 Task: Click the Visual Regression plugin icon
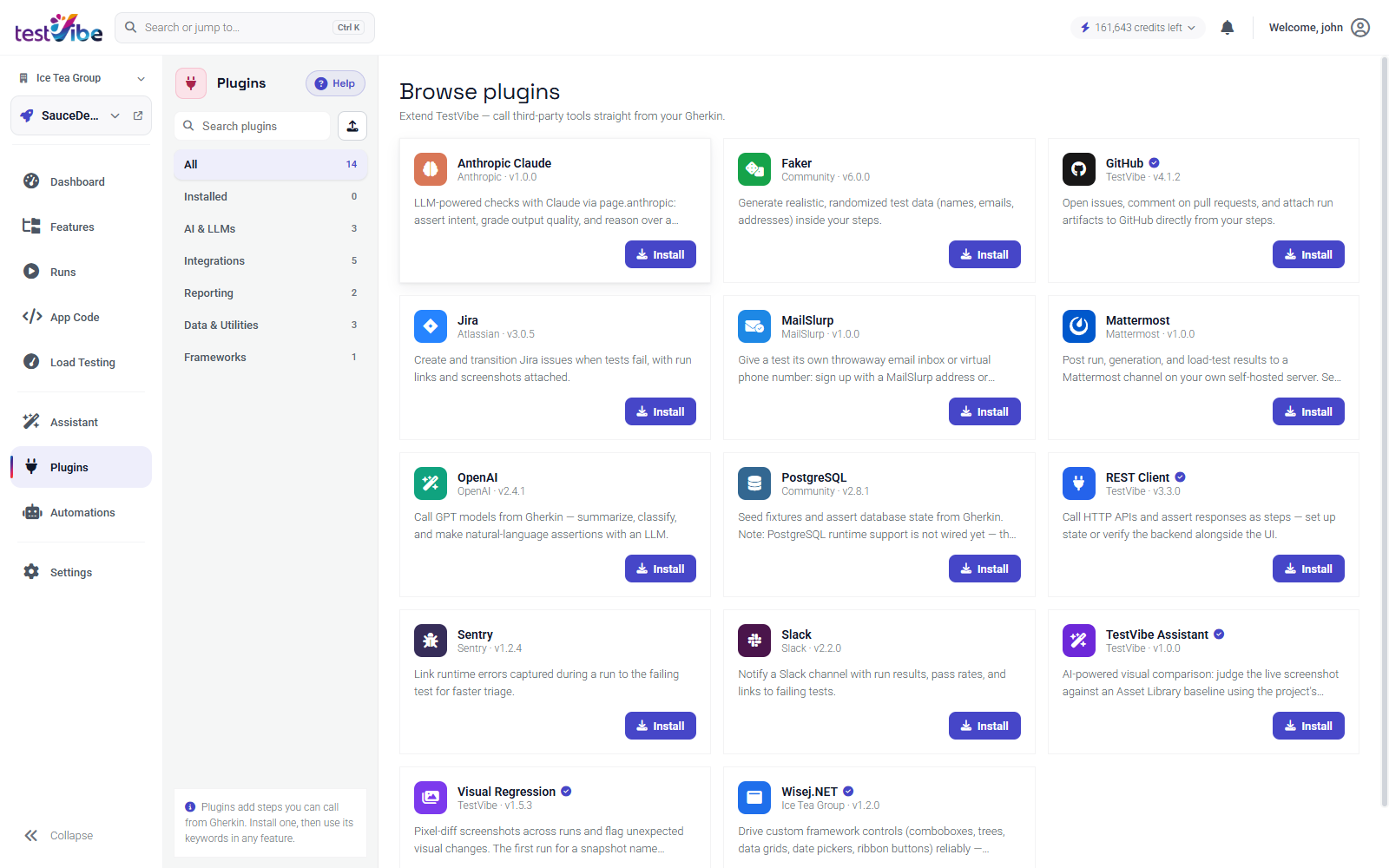coord(431,798)
